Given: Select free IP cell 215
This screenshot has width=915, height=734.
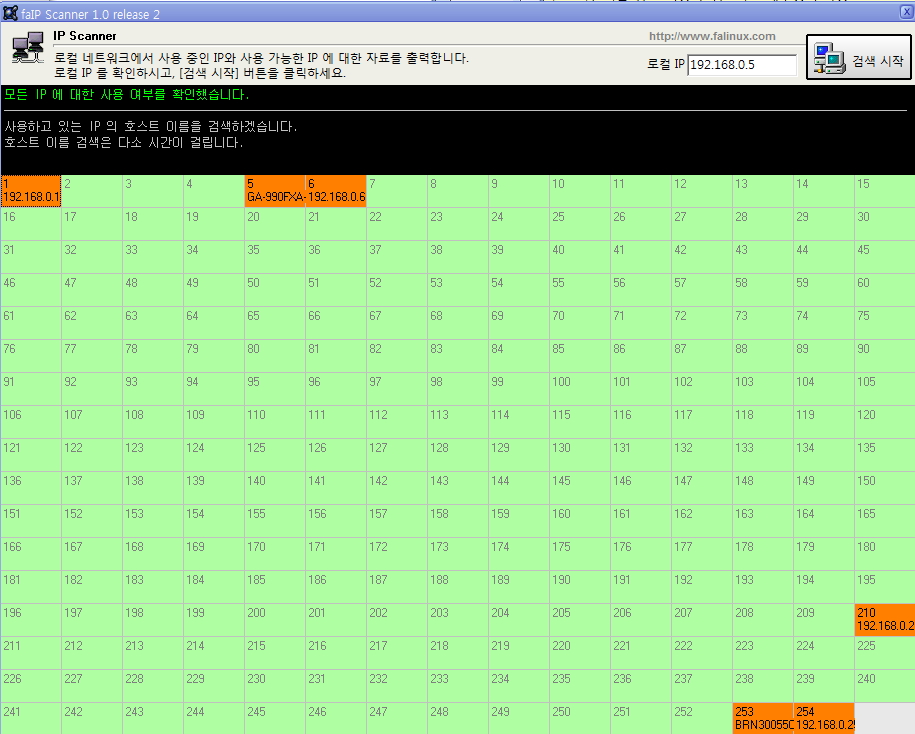Looking at the screenshot, I should (275, 652).
